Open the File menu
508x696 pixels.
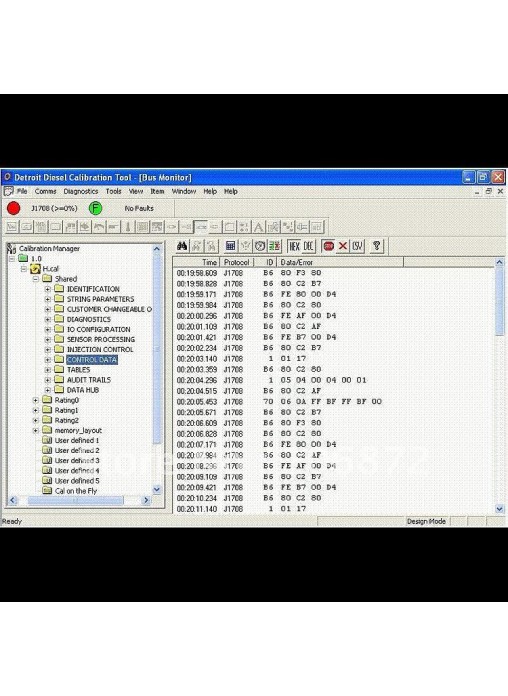[x=22, y=191]
